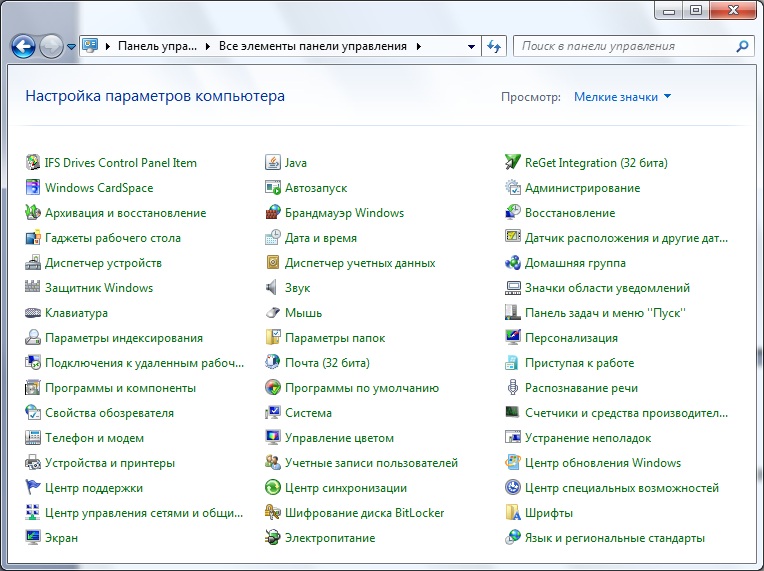This screenshot has height=571, width=764.
Task: Click the Java icon
Action: tap(273, 163)
